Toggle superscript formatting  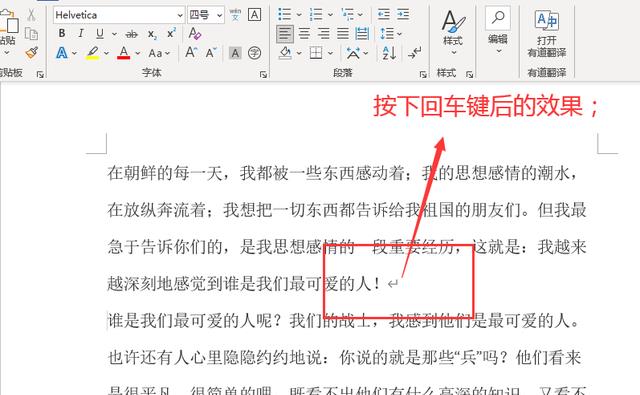[x=171, y=33]
